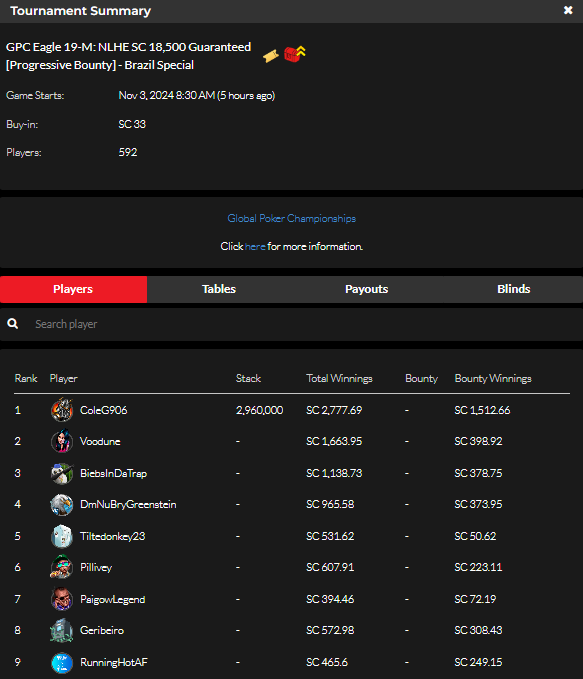Viewport: 583px width, 679px height.
Task: Click the GPC Eagle 19-M tournament title
Action: 128,56
